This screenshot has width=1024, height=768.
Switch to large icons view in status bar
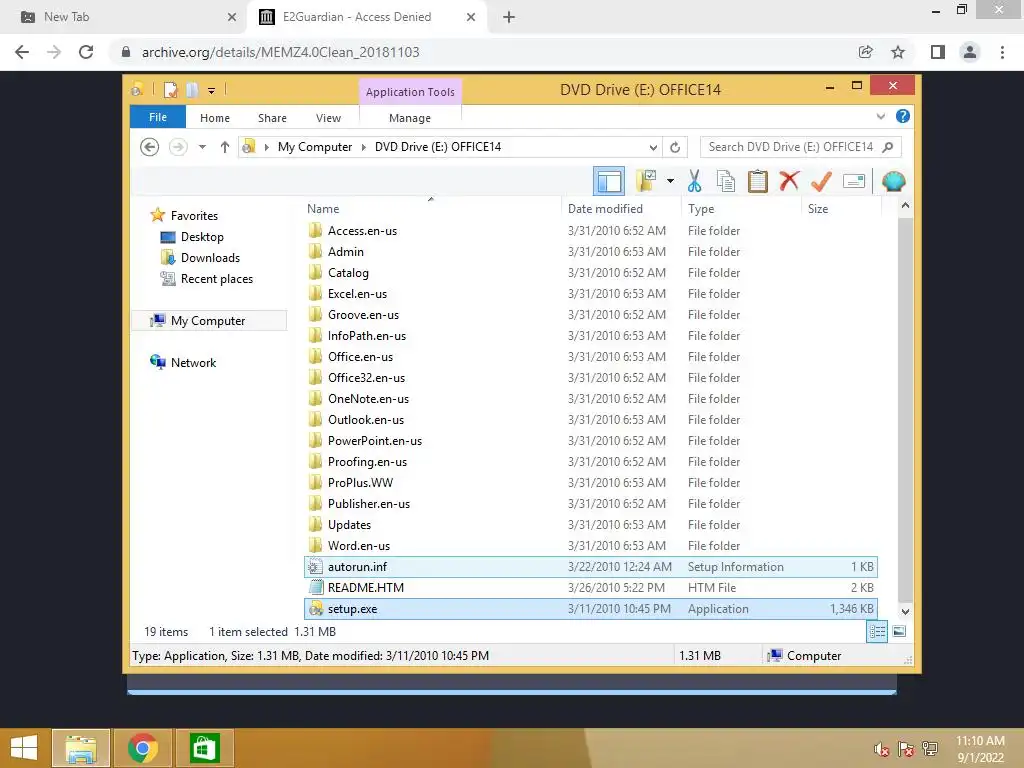[x=899, y=632]
